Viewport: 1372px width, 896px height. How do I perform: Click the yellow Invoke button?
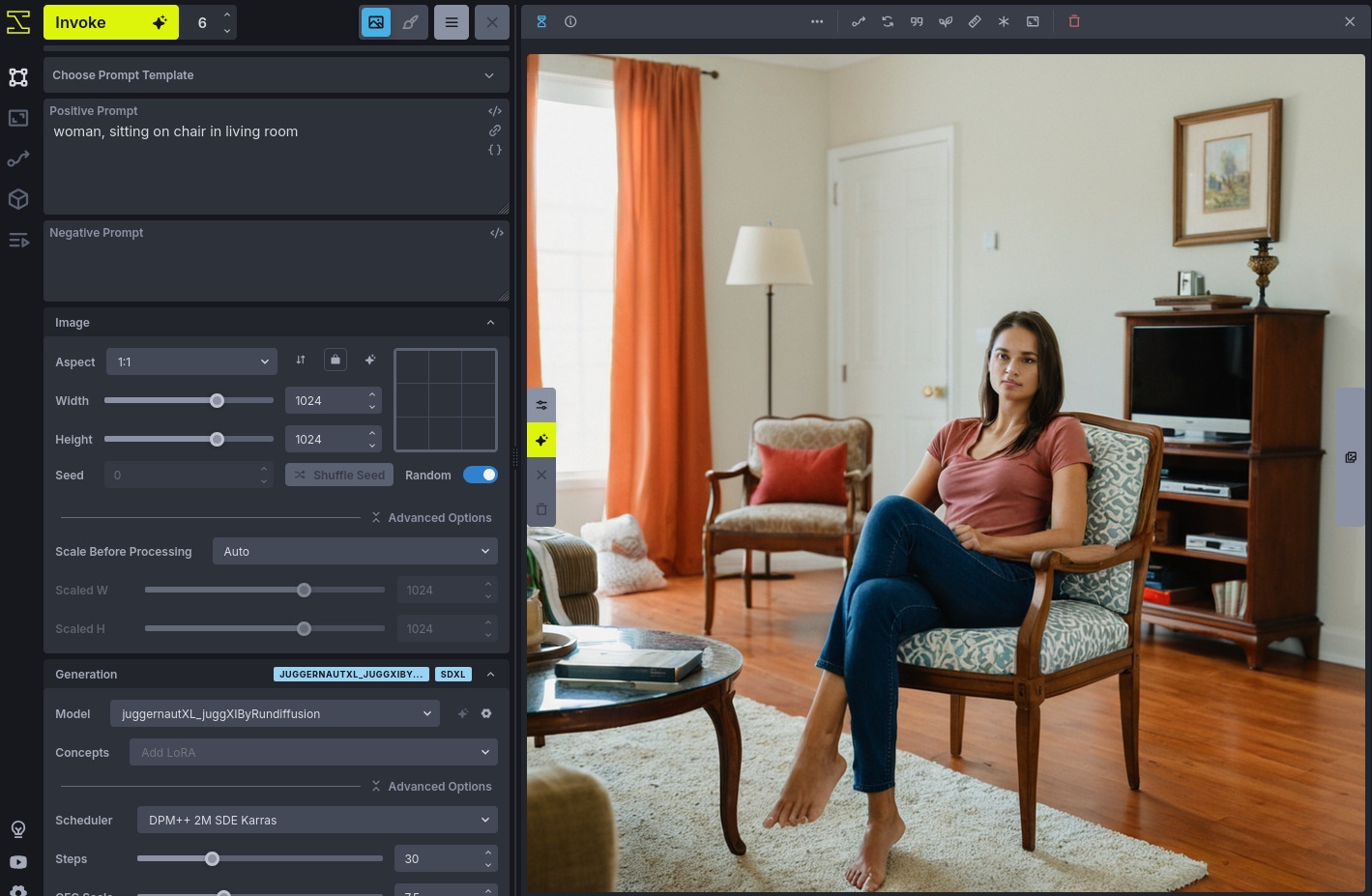point(111,22)
